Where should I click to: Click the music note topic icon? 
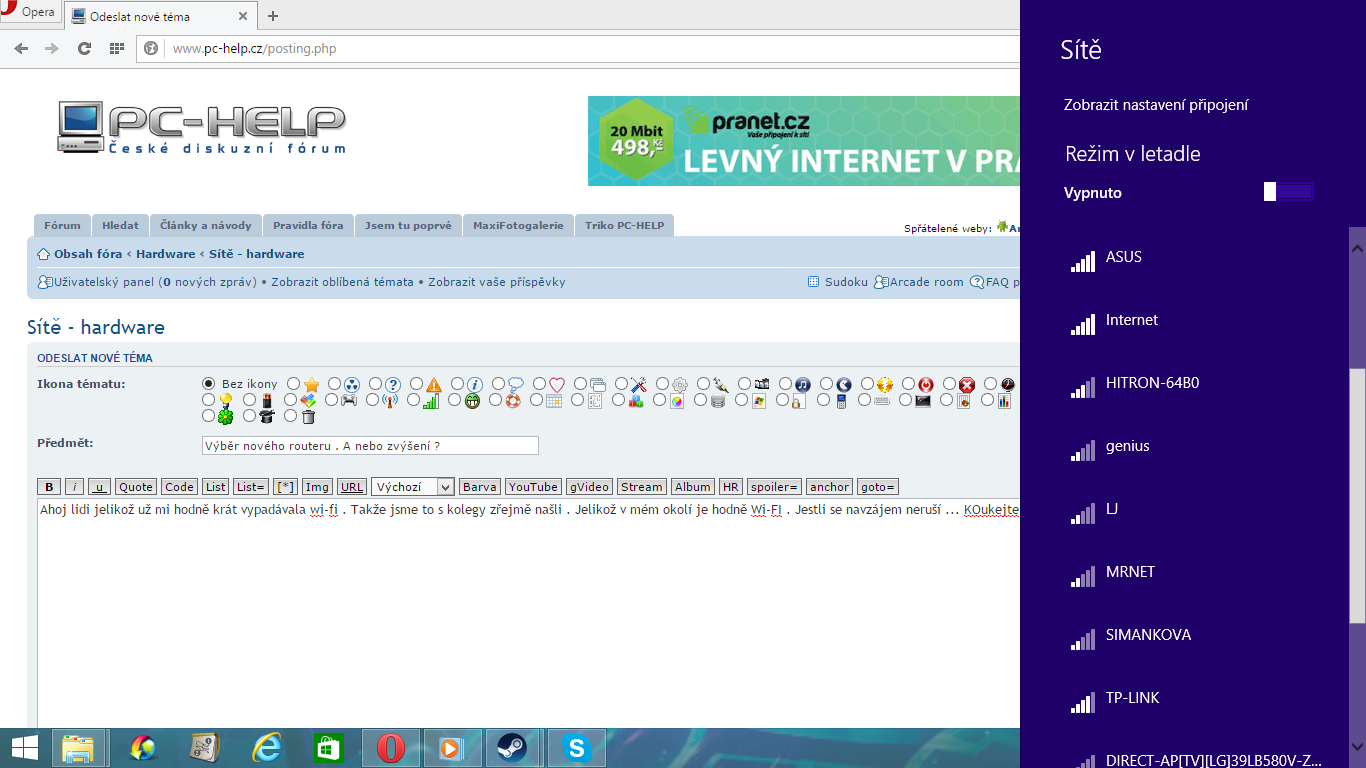click(803, 384)
